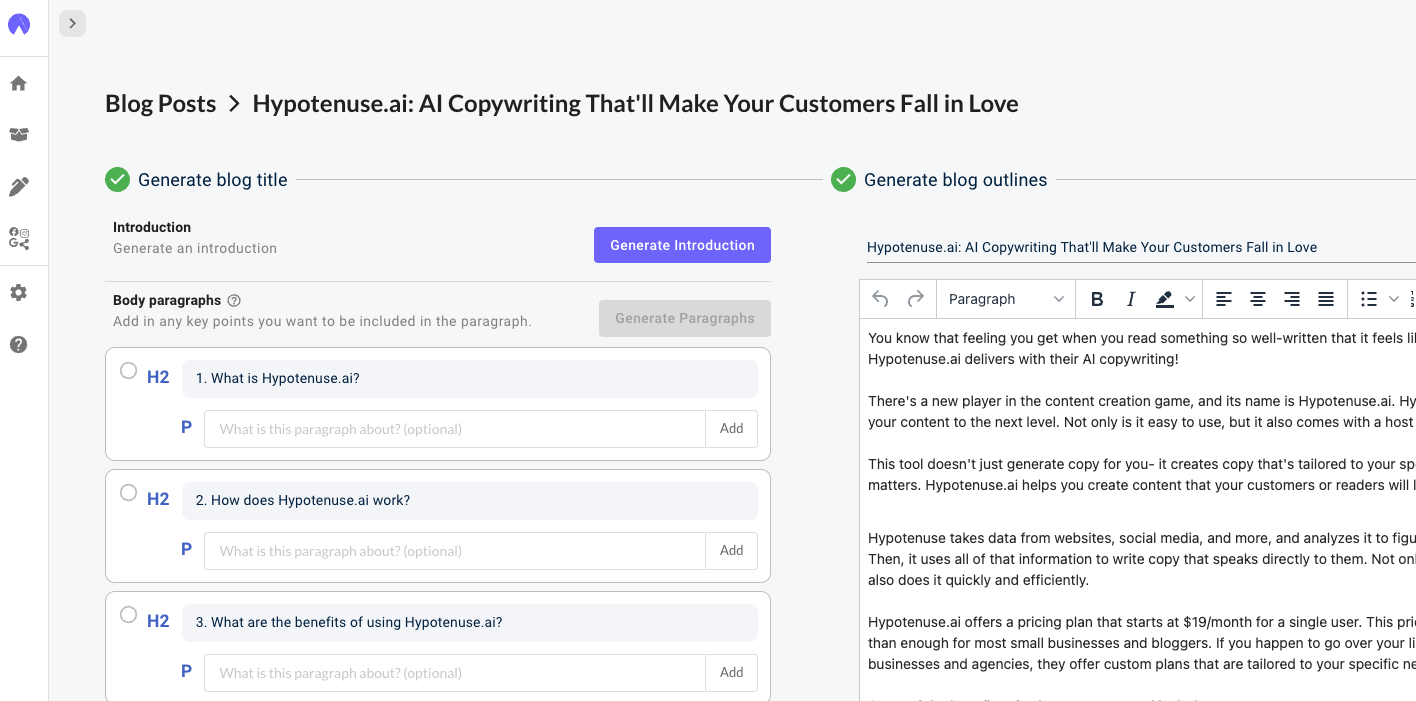
Task: Open the Paragraph style dropdown
Action: coord(1005,299)
